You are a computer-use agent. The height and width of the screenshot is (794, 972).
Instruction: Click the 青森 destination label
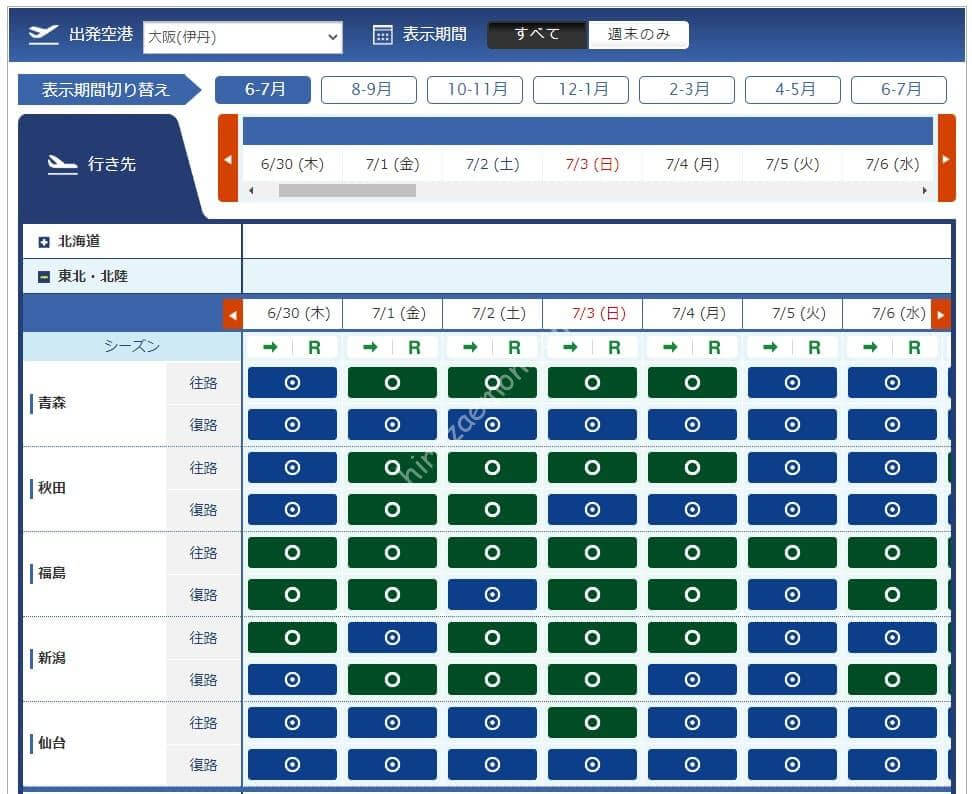click(x=52, y=404)
